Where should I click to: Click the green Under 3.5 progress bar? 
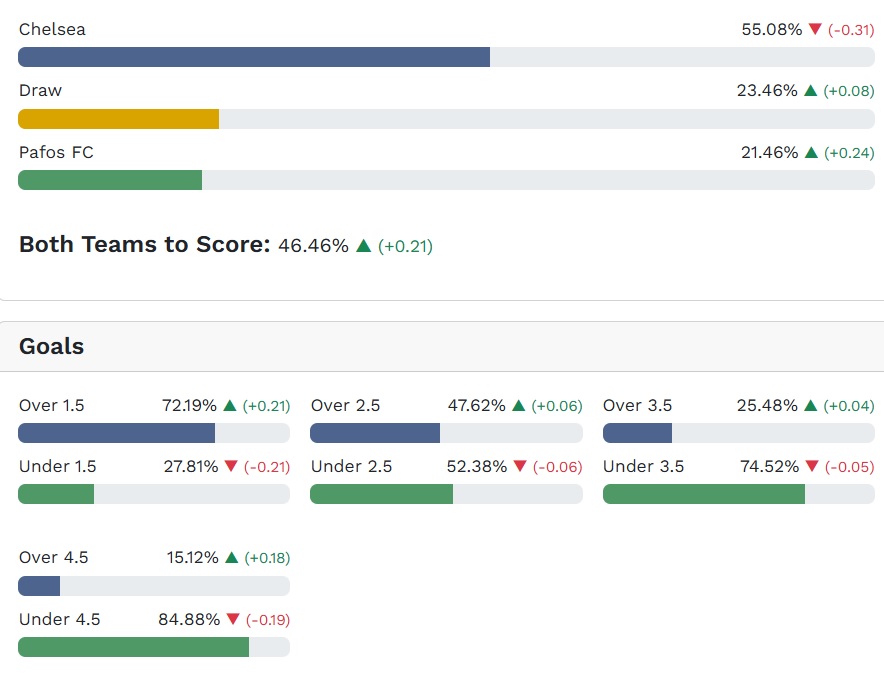[x=704, y=494]
